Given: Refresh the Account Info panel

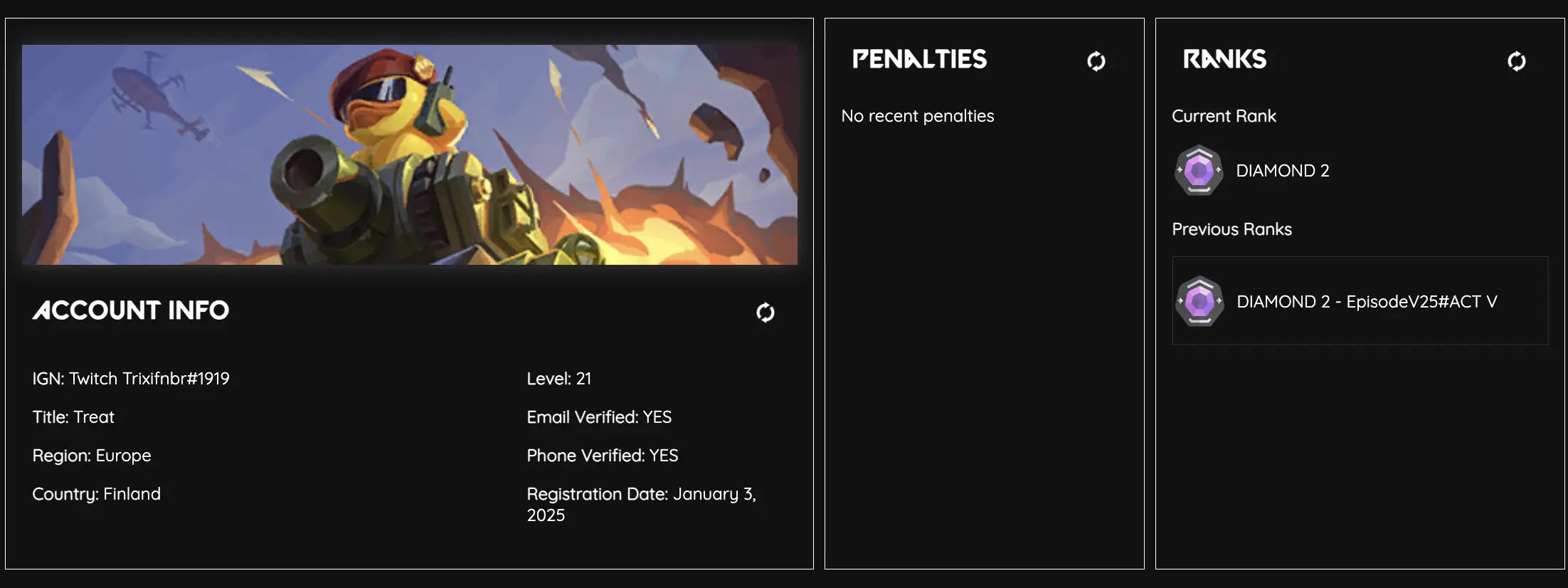Looking at the screenshot, I should point(766,313).
